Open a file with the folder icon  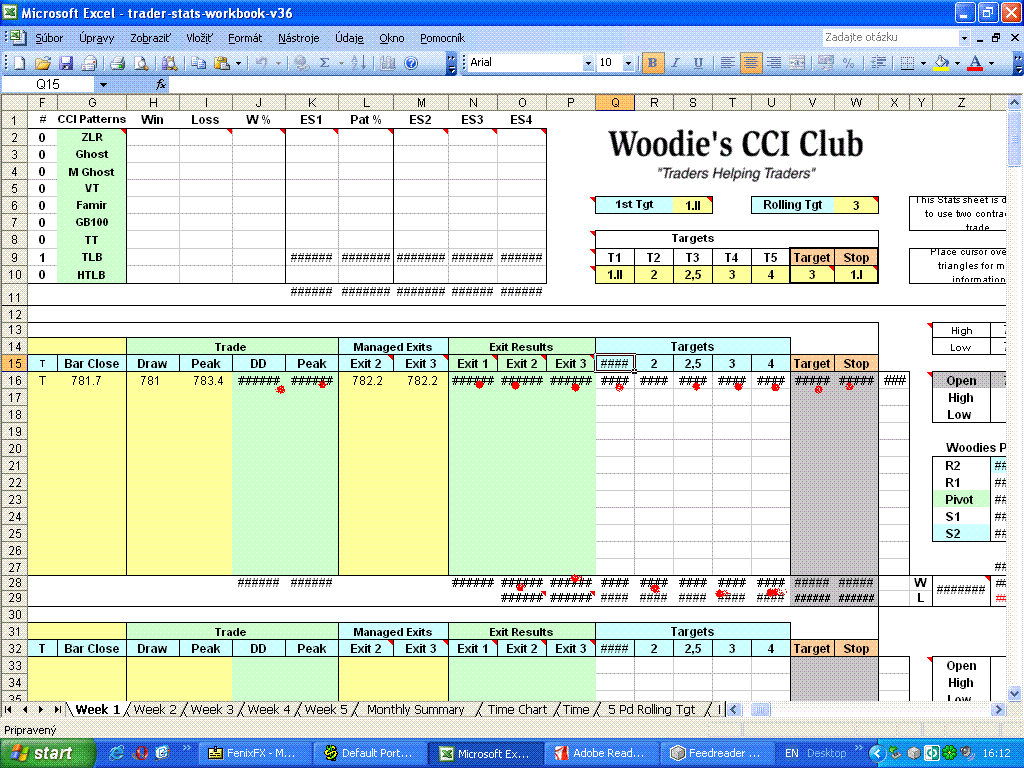(x=43, y=63)
